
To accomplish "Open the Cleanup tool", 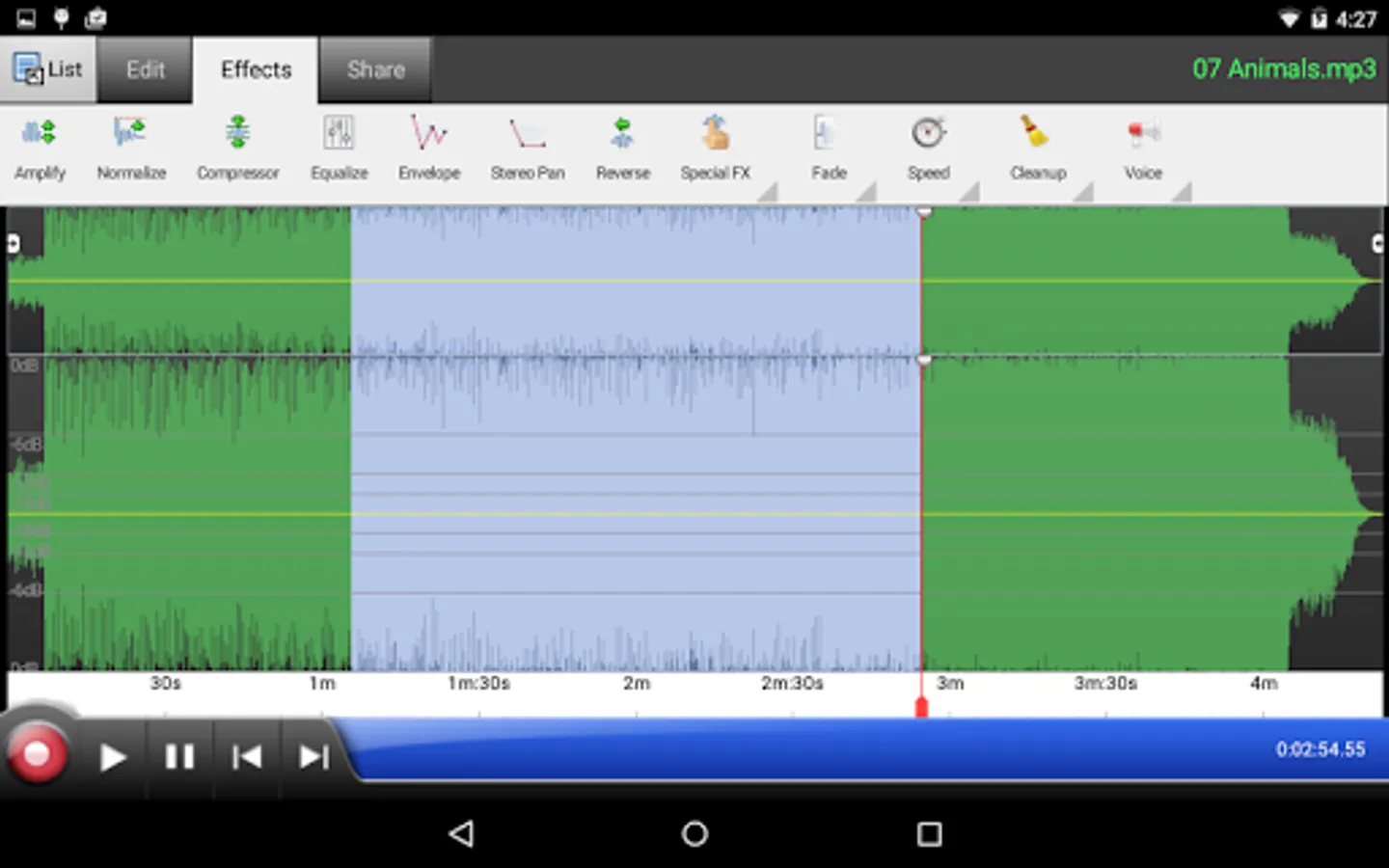I will (1037, 147).
